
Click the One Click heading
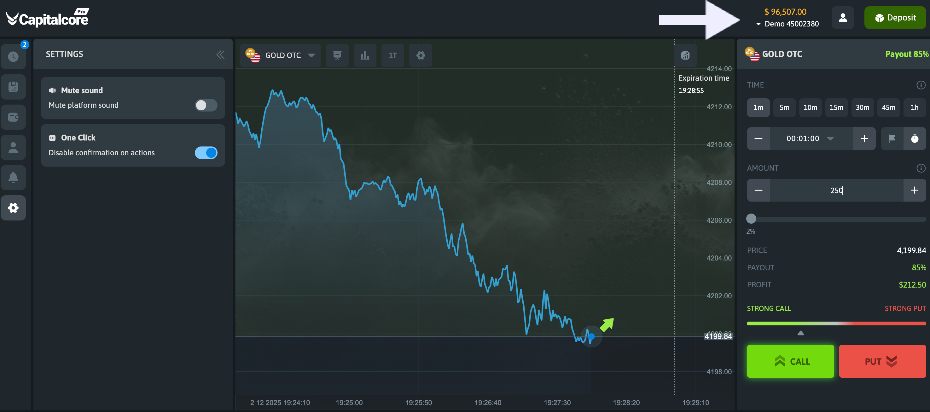pyautogui.click(x=78, y=138)
